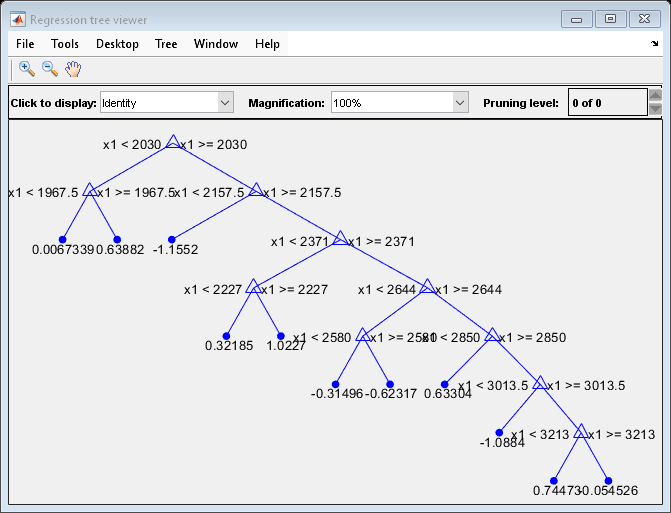This screenshot has height=513, width=671.
Task: Open the Tree menu
Action: coord(166,44)
